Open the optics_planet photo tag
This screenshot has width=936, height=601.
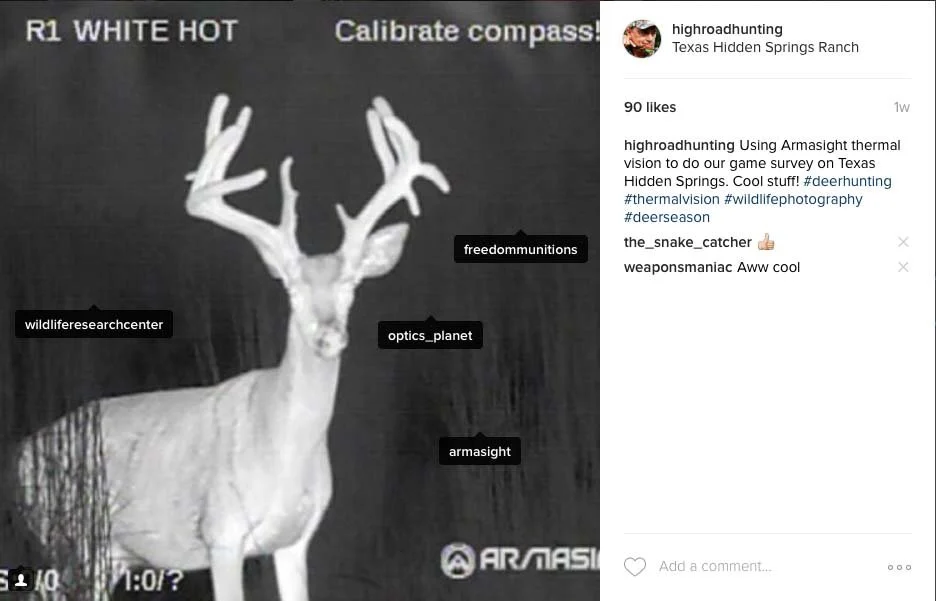pyautogui.click(x=430, y=335)
